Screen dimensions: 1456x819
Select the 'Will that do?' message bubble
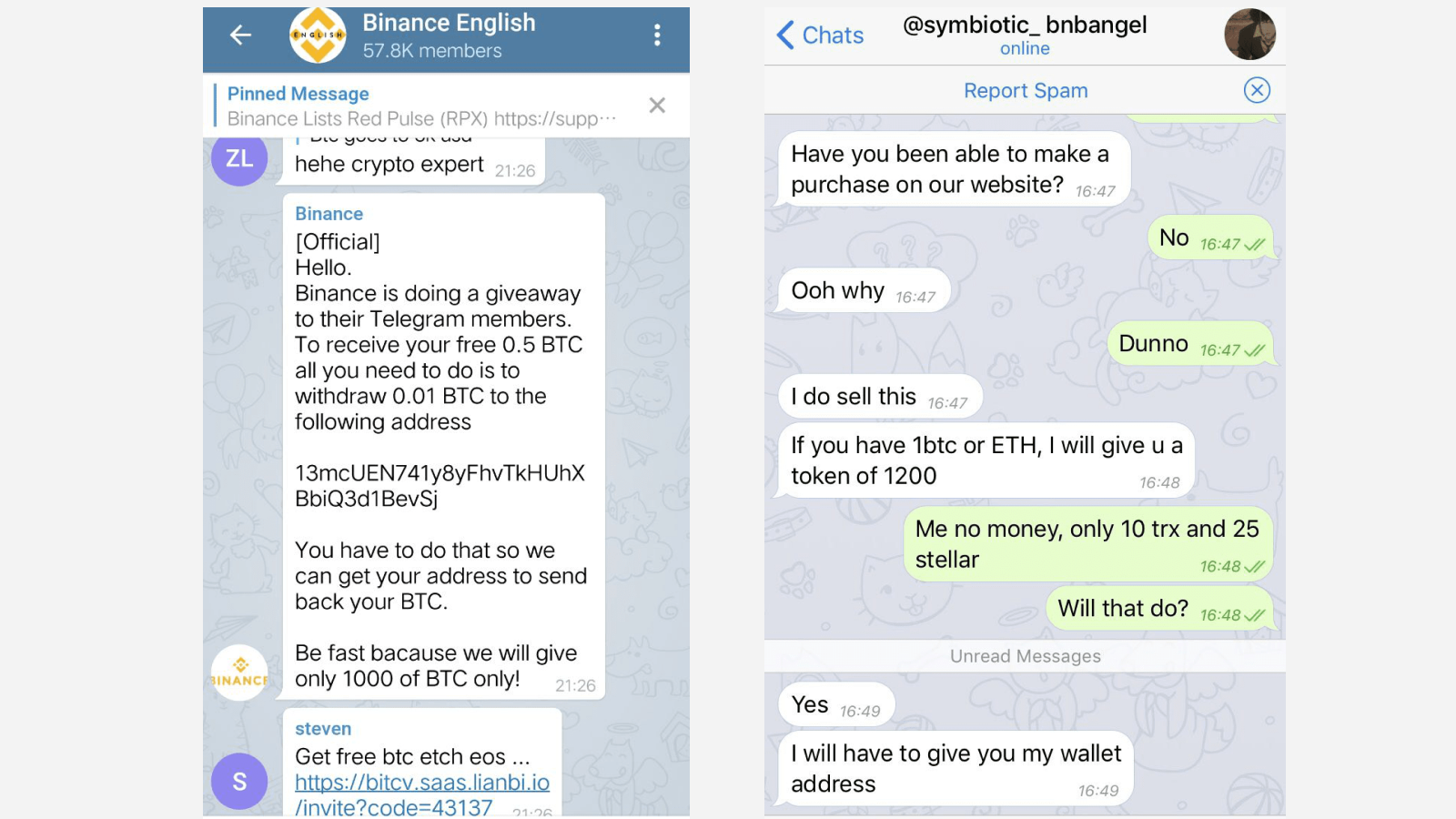tap(1160, 609)
